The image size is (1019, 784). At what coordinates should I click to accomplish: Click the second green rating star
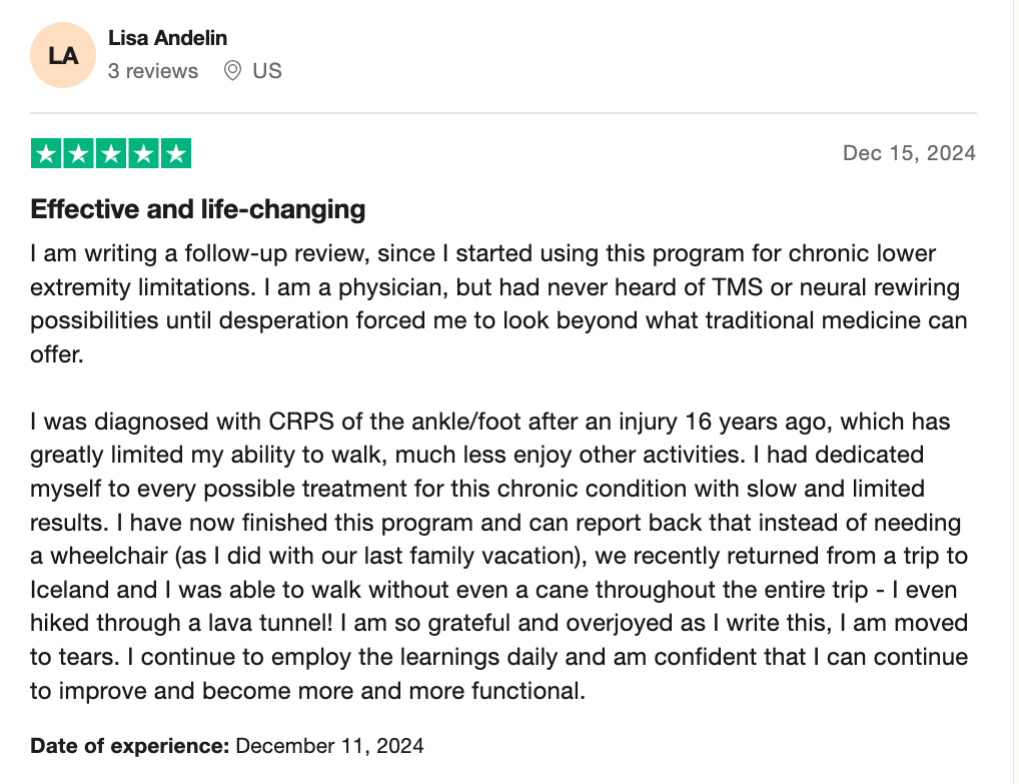click(x=79, y=154)
